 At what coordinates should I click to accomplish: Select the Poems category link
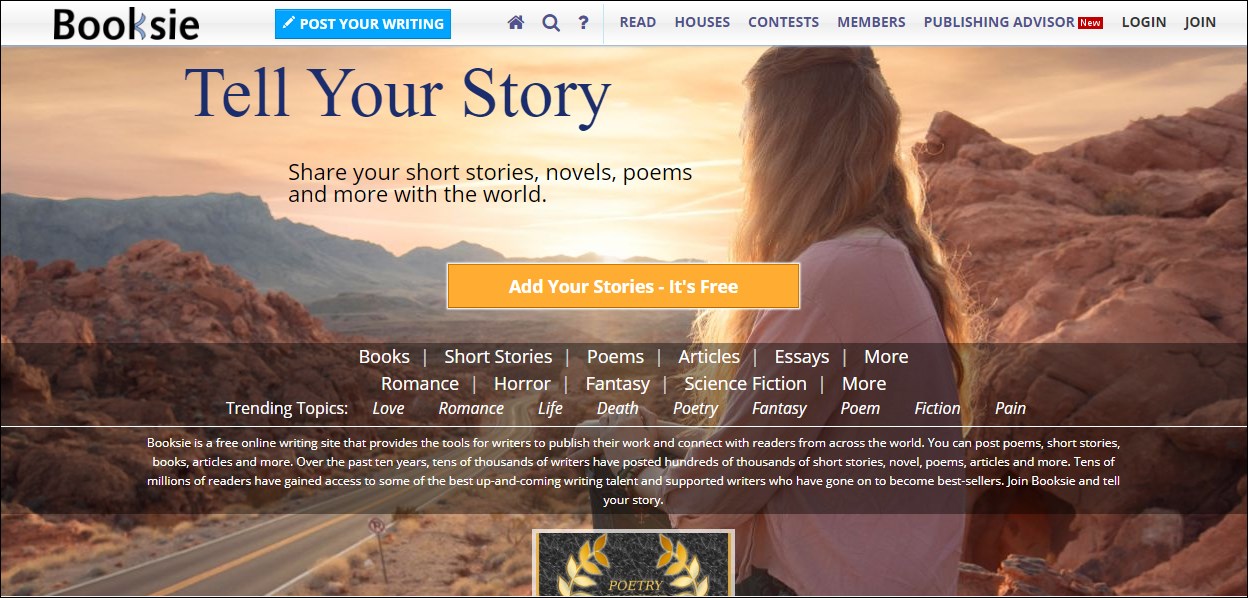(x=615, y=357)
